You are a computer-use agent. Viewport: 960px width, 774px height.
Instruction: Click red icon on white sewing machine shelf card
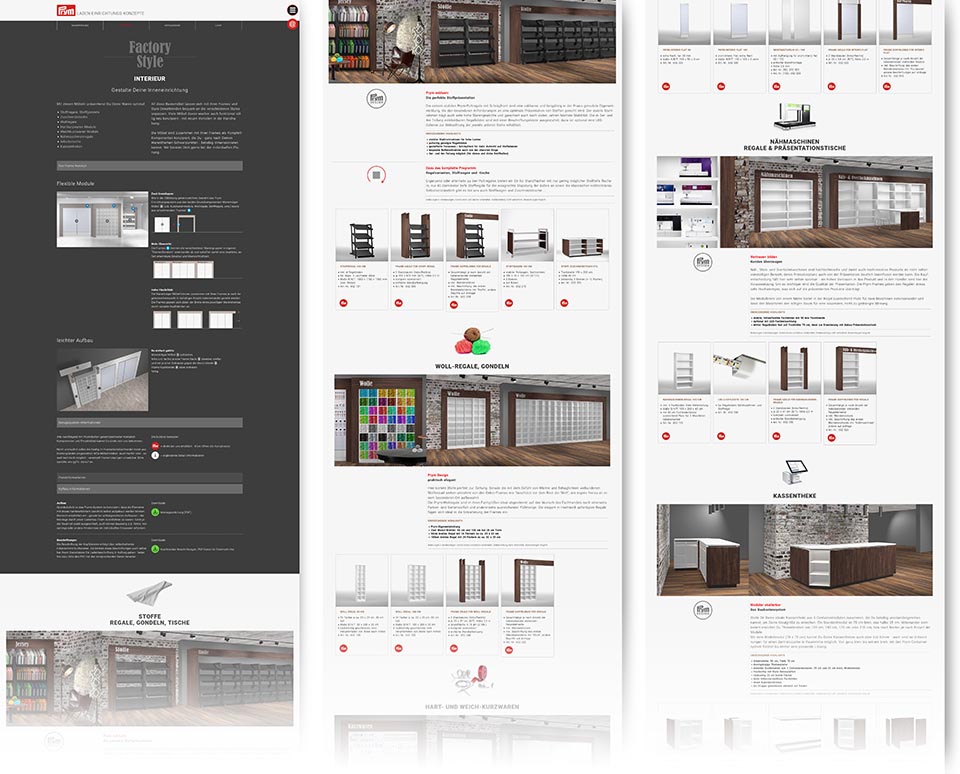pyautogui.click(x=666, y=436)
